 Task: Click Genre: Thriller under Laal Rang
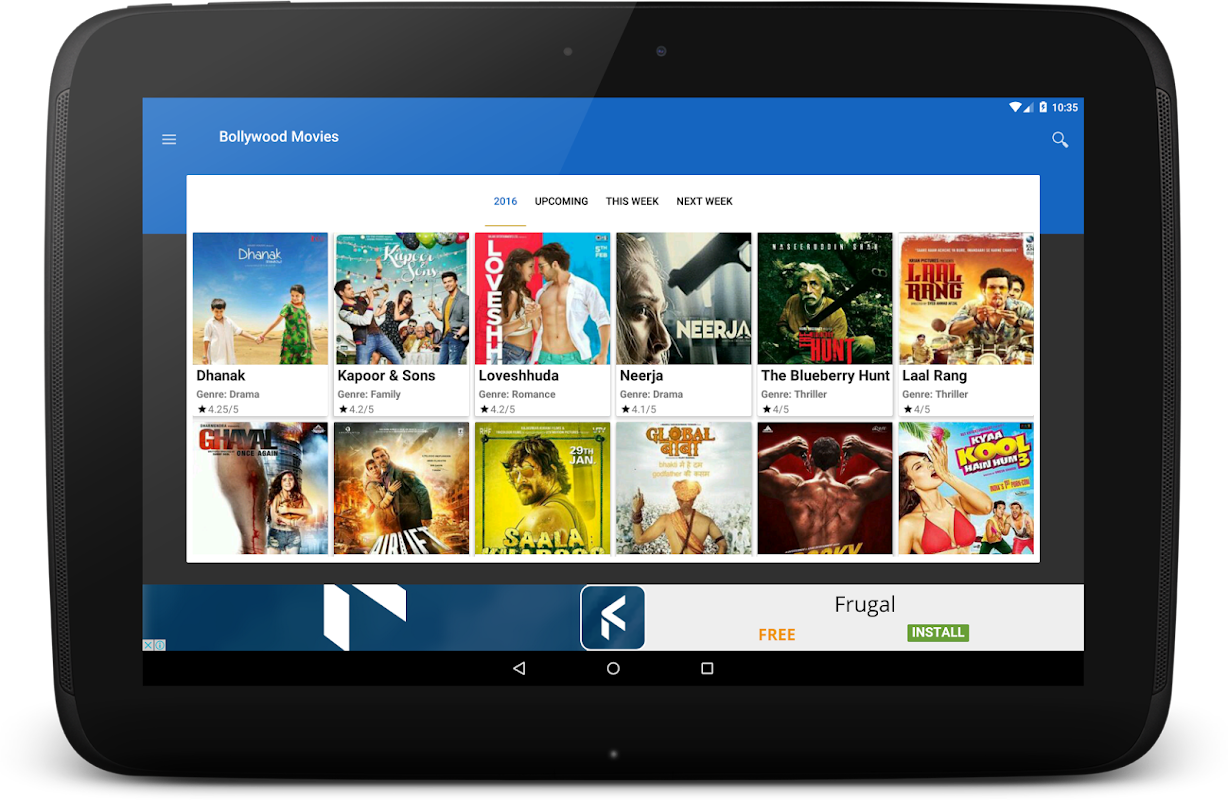[935, 394]
